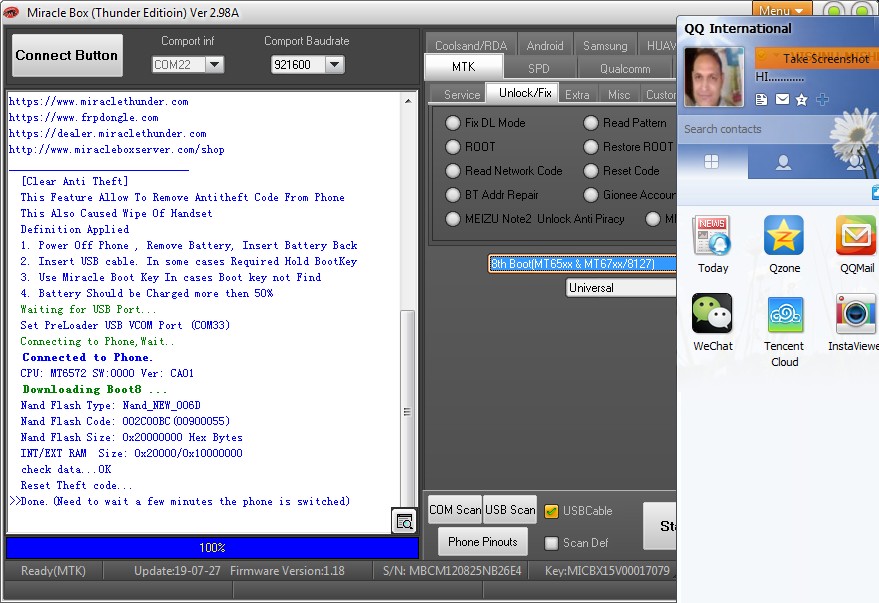This screenshot has width=879, height=603.
Task: Switch to the SPD tab
Action: [539, 68]
